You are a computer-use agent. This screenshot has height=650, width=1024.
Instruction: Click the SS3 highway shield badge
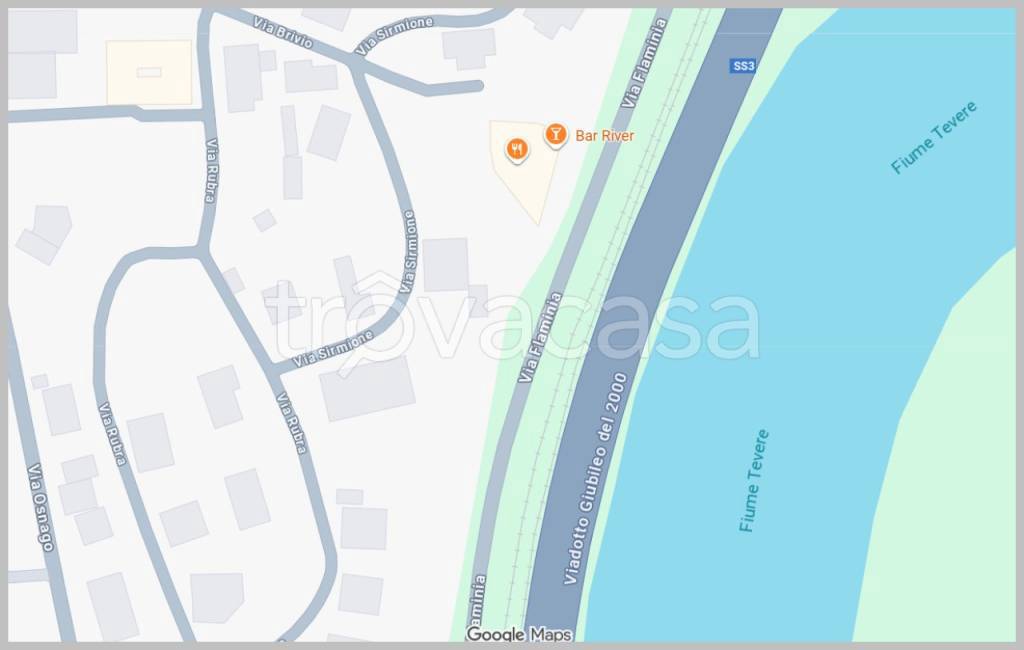point(743,66)
